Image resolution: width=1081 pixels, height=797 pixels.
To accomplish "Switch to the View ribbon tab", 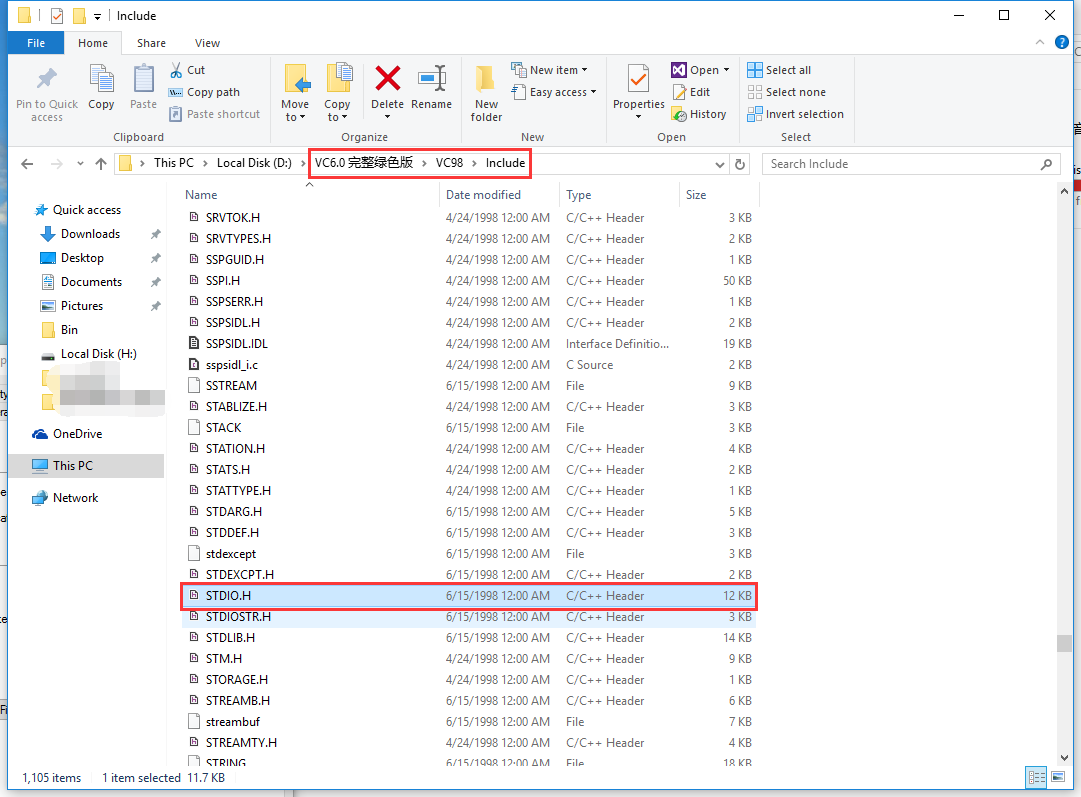I will 207,43.
